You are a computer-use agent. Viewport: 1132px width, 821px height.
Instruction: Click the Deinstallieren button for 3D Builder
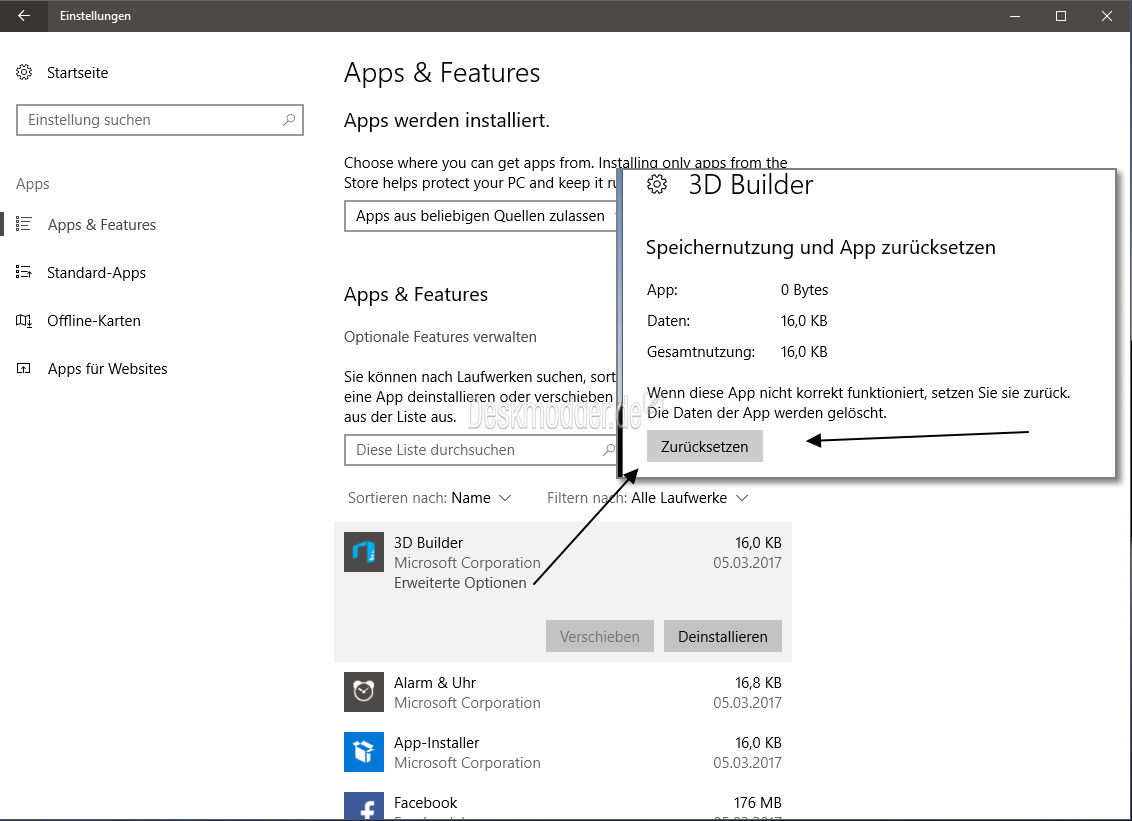[x=723, y=636]
